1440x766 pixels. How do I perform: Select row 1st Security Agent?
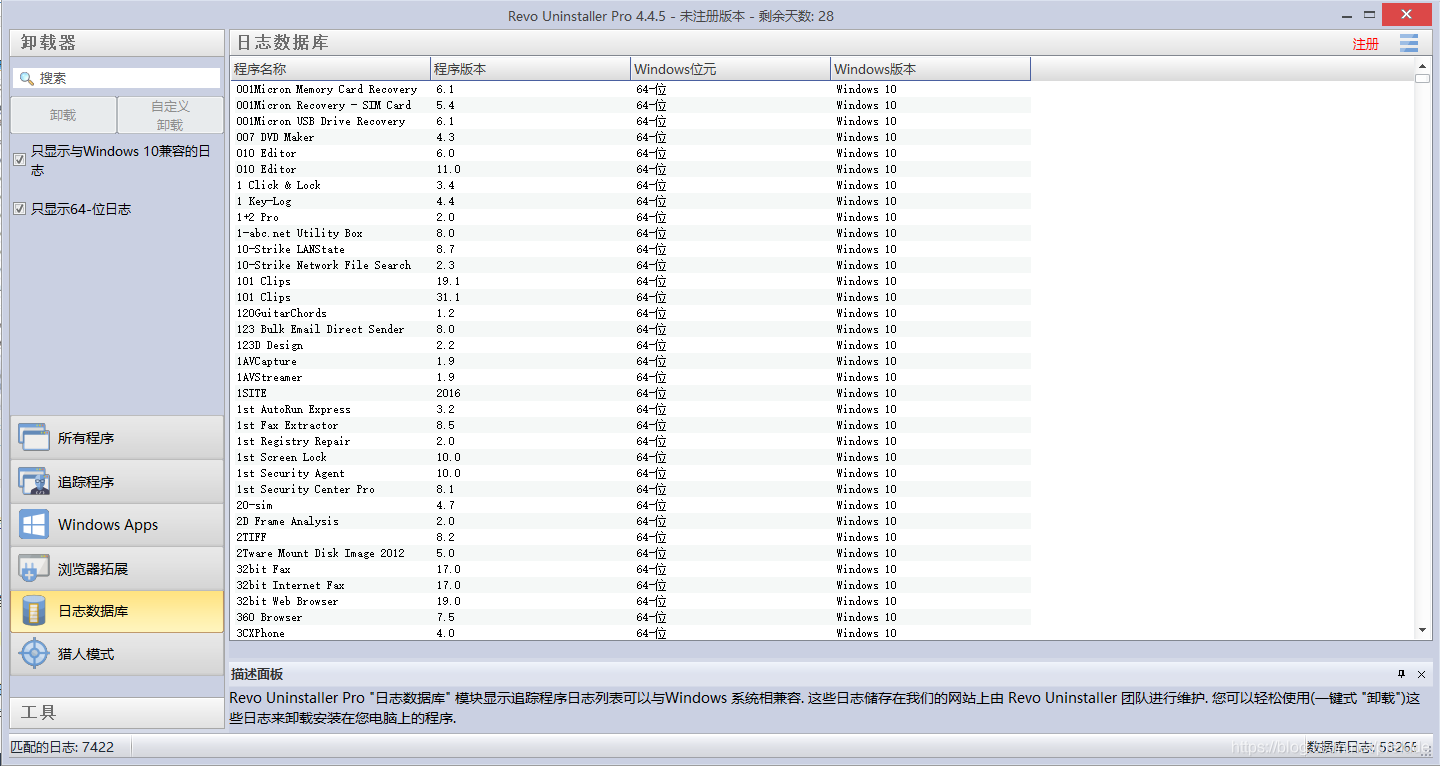[x=630, y=473]
